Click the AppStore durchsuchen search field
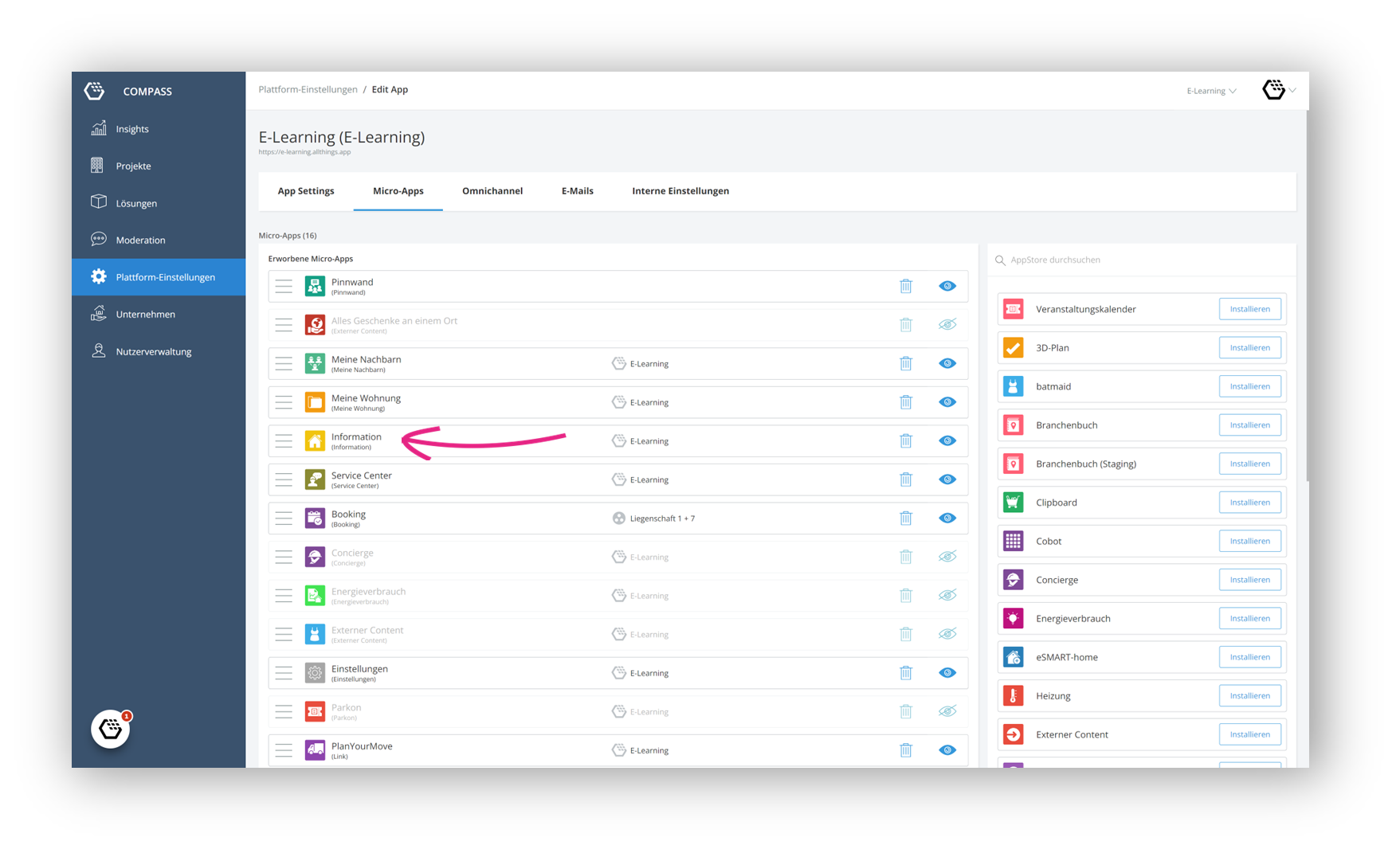Viewport: 1400px width, 853px height. pos(1142,260)
